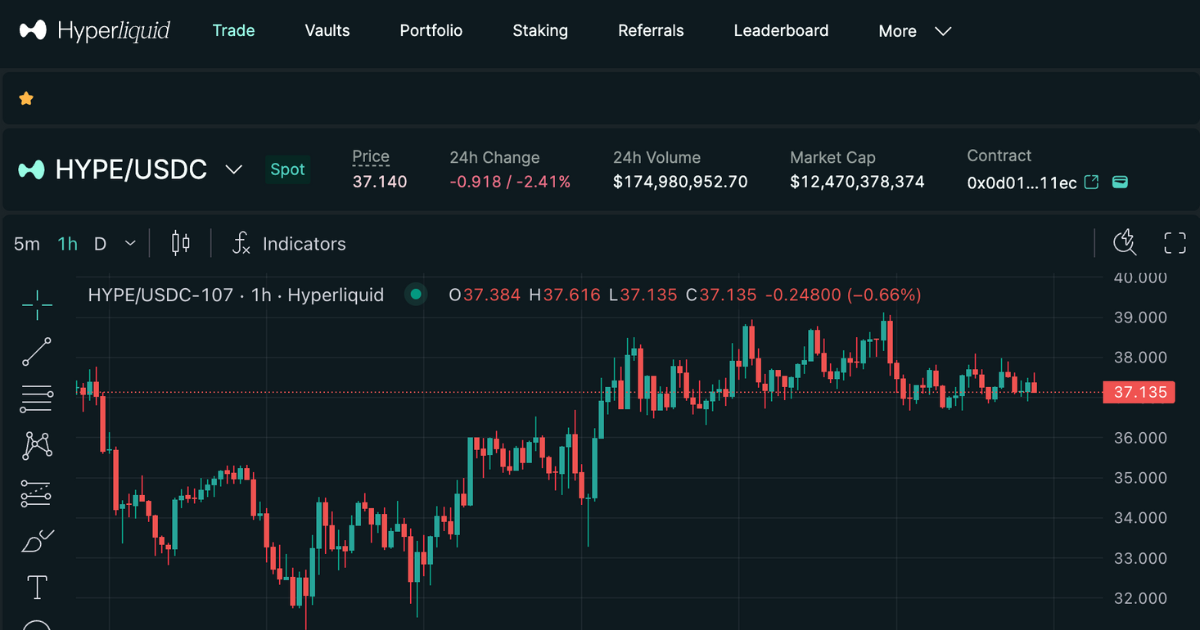The width and height of the screenshot is (1200, 630).
Task: Click the Market Cap label
Action: (833, 157)
